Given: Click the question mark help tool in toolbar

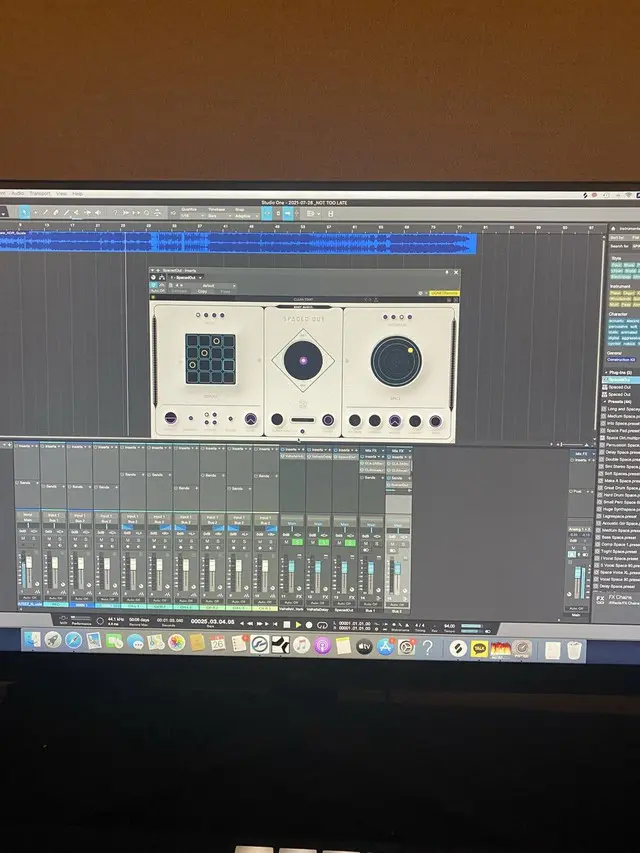Looking at the screenshot, I should [115, 213].
